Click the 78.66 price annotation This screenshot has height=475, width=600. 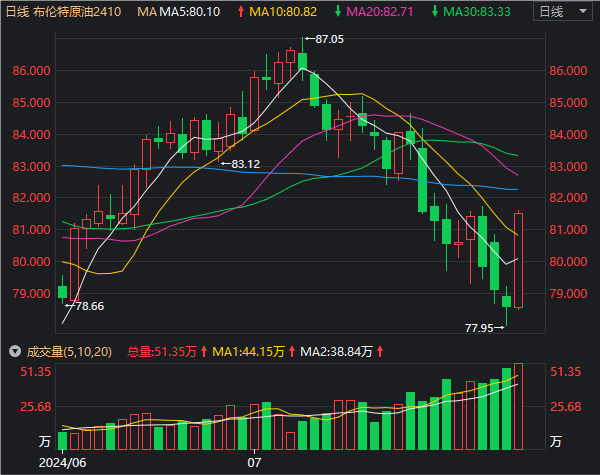(90, 306)
